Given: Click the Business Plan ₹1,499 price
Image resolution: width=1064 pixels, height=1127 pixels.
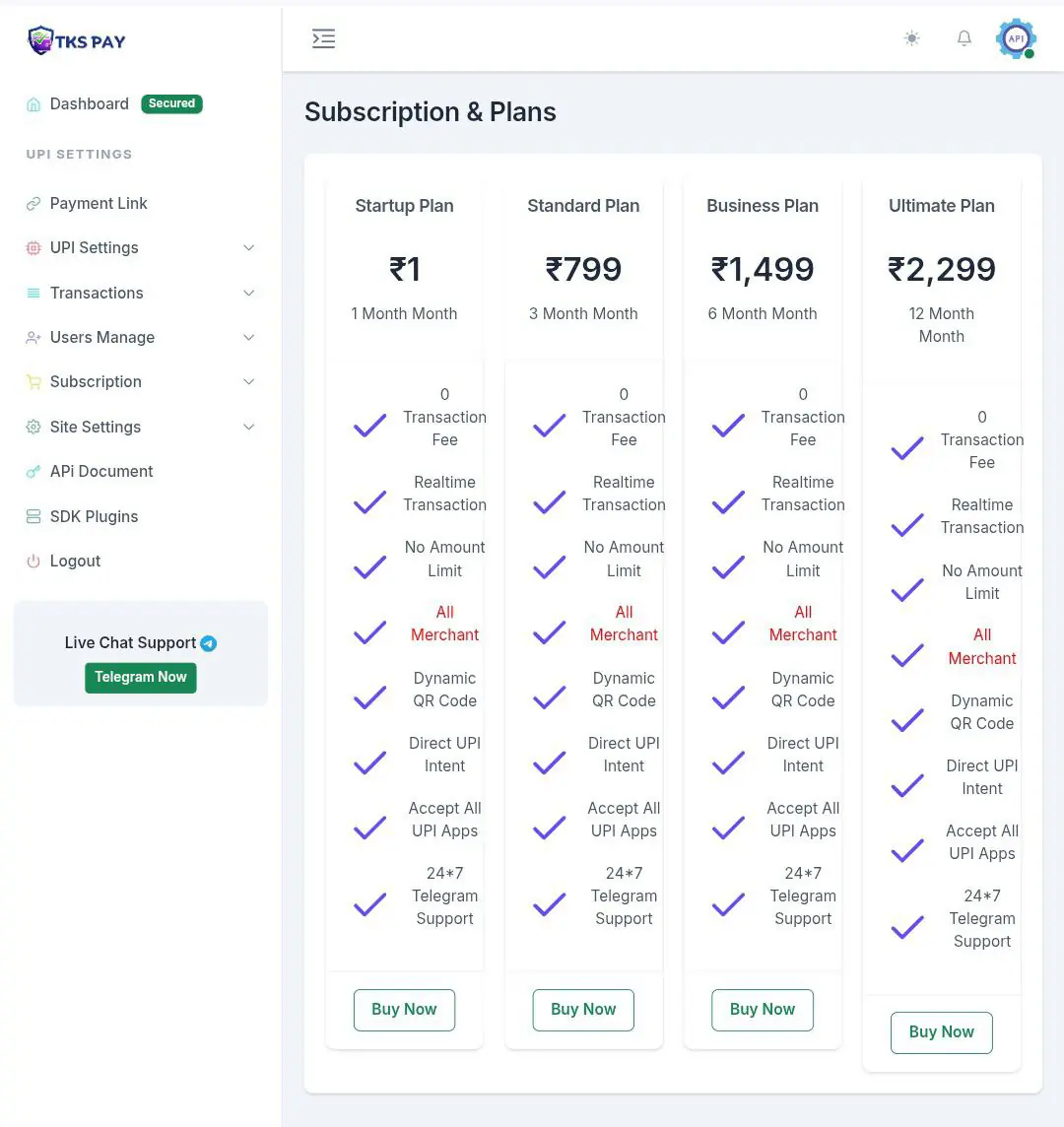Looking at the screenshot, I should pos(763,269).
